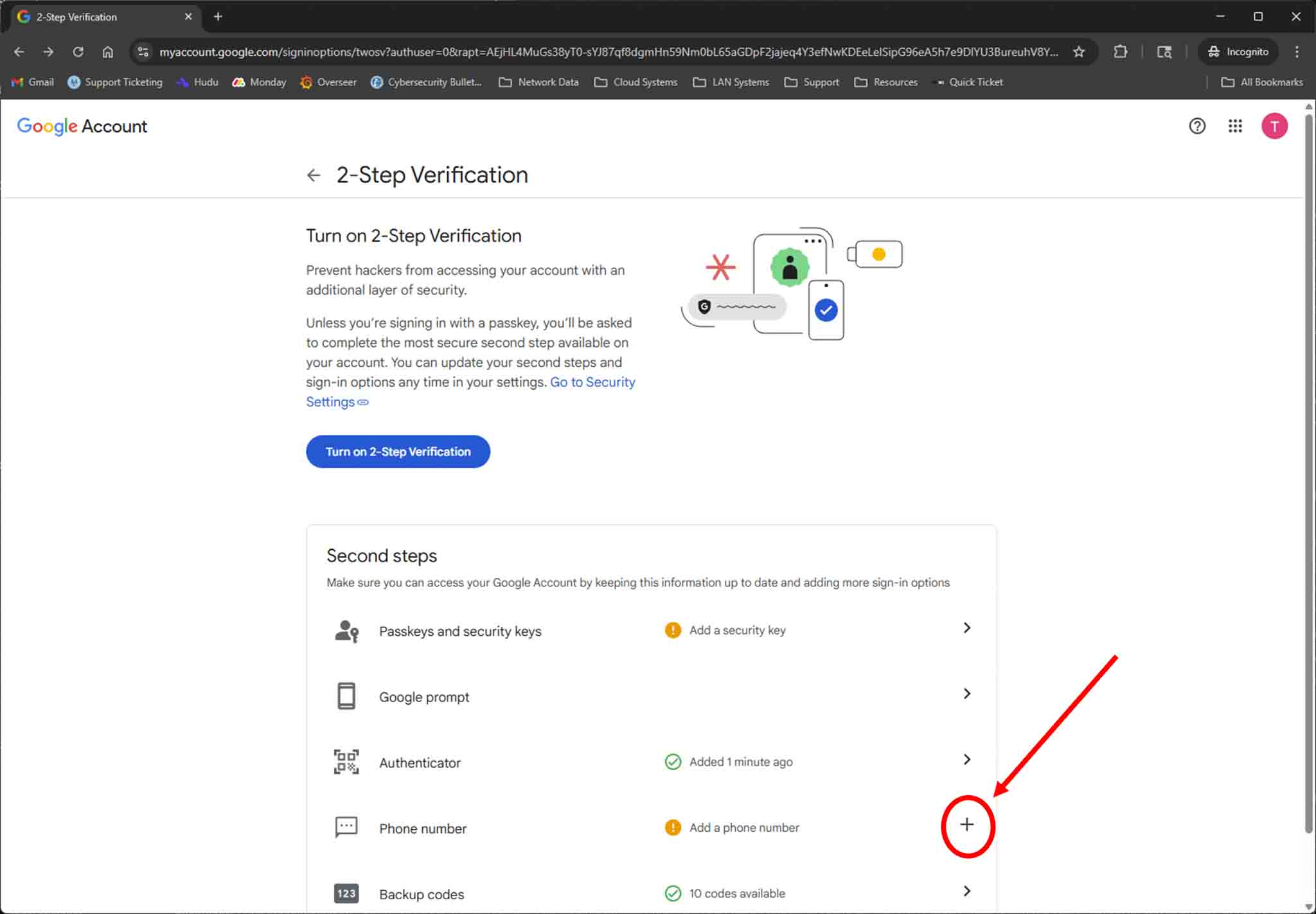
Task: Open site information icon in address bar
Action: (x=143, y=52)
